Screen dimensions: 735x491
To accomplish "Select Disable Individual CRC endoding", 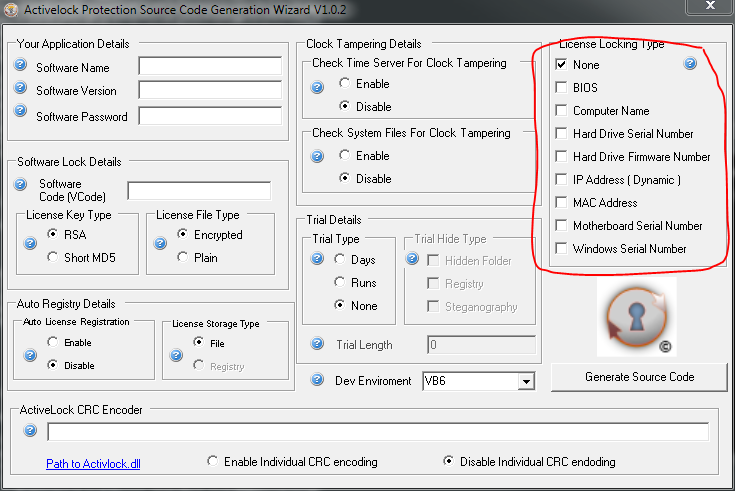I will (448, 461).
